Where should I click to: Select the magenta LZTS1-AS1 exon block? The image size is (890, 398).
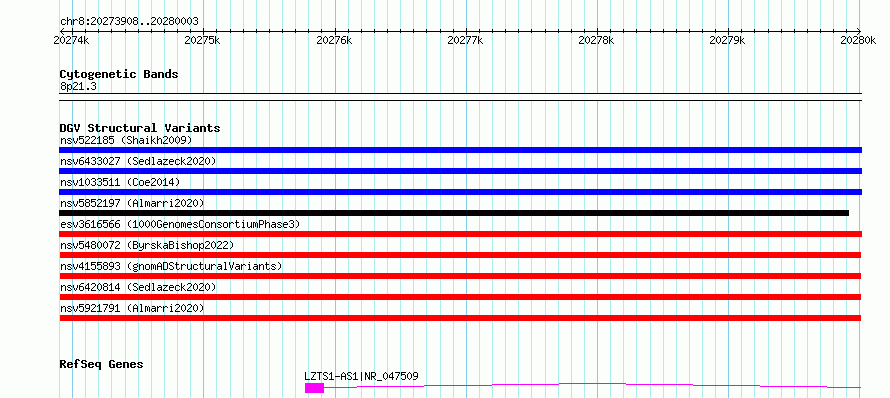point(314,388)
